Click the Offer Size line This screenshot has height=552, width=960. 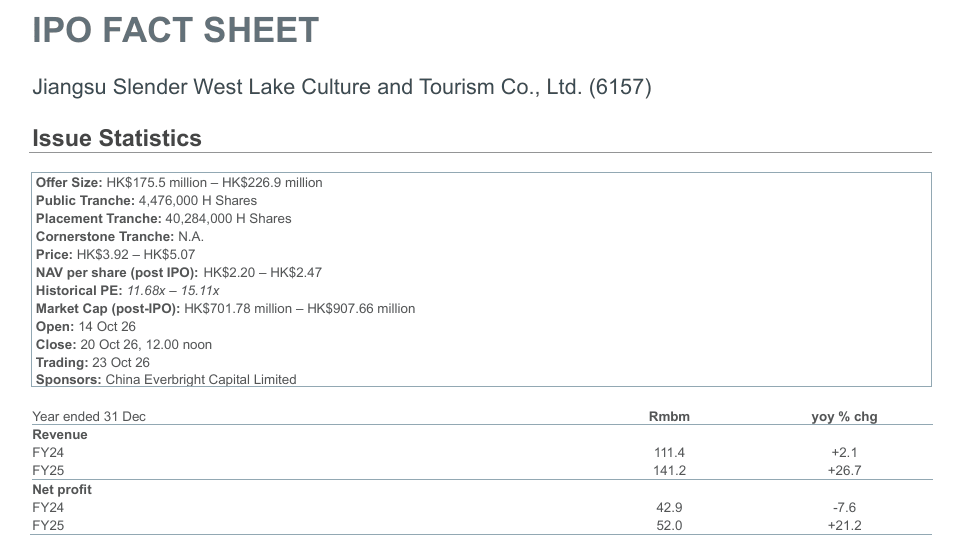tap(179, 182)
